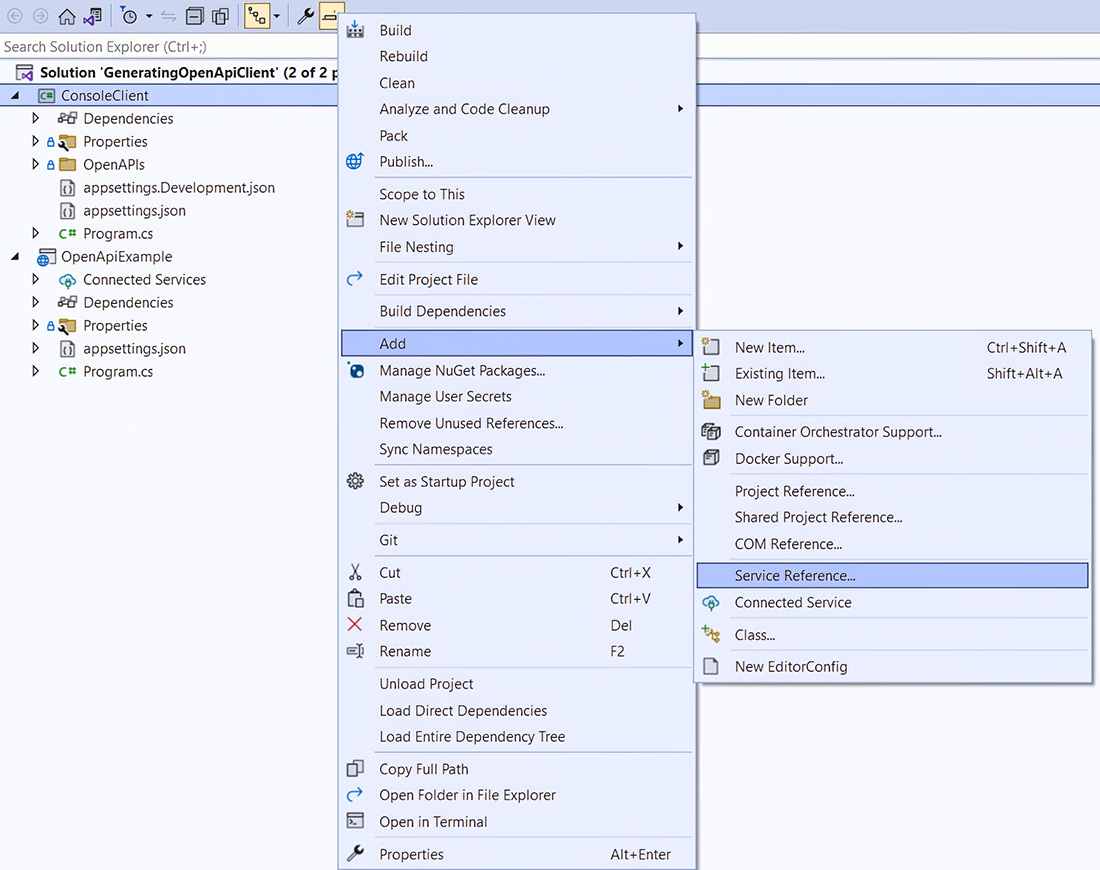
Task: Select Rebuild from the context menu
Action: point(516,56)
